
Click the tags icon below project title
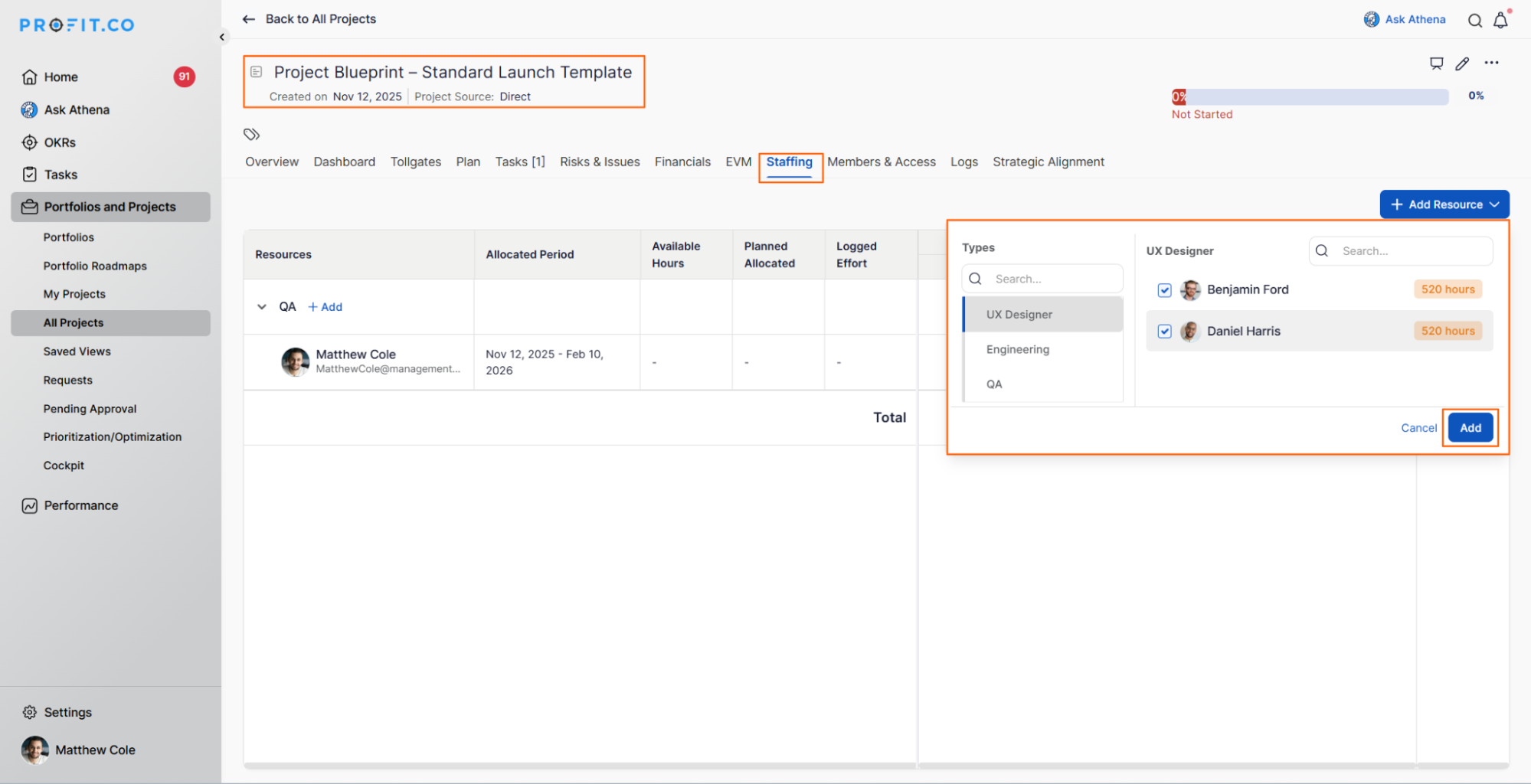tap(251, 135)
